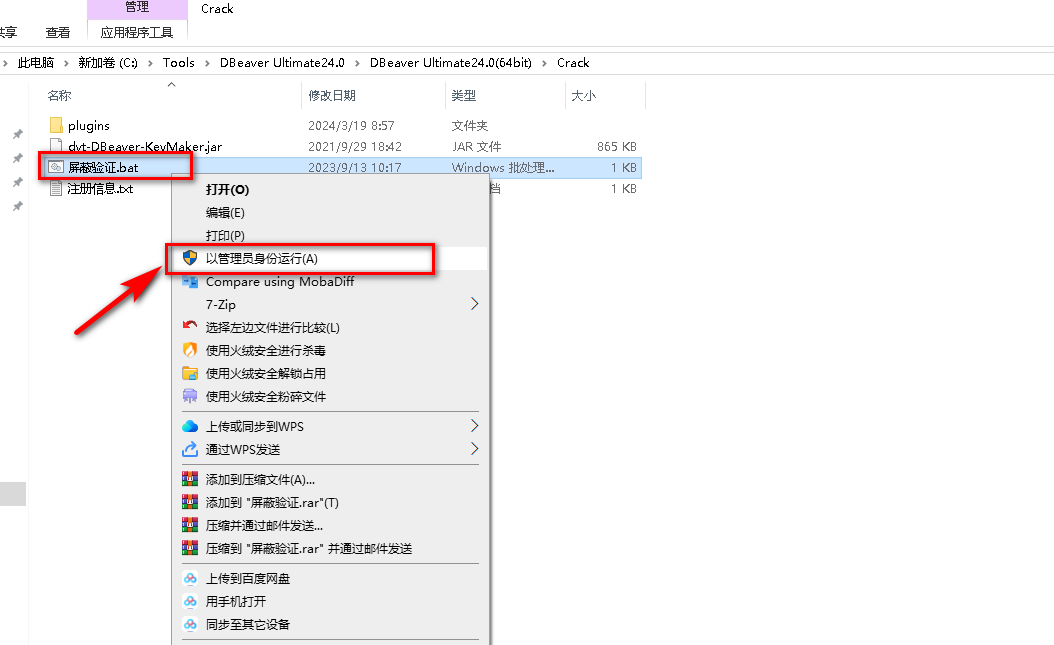Expand the 上传或同步到WPS submenu arrow
The height and width of the screenshot is (645, 1054).
[x=475, y=426]
